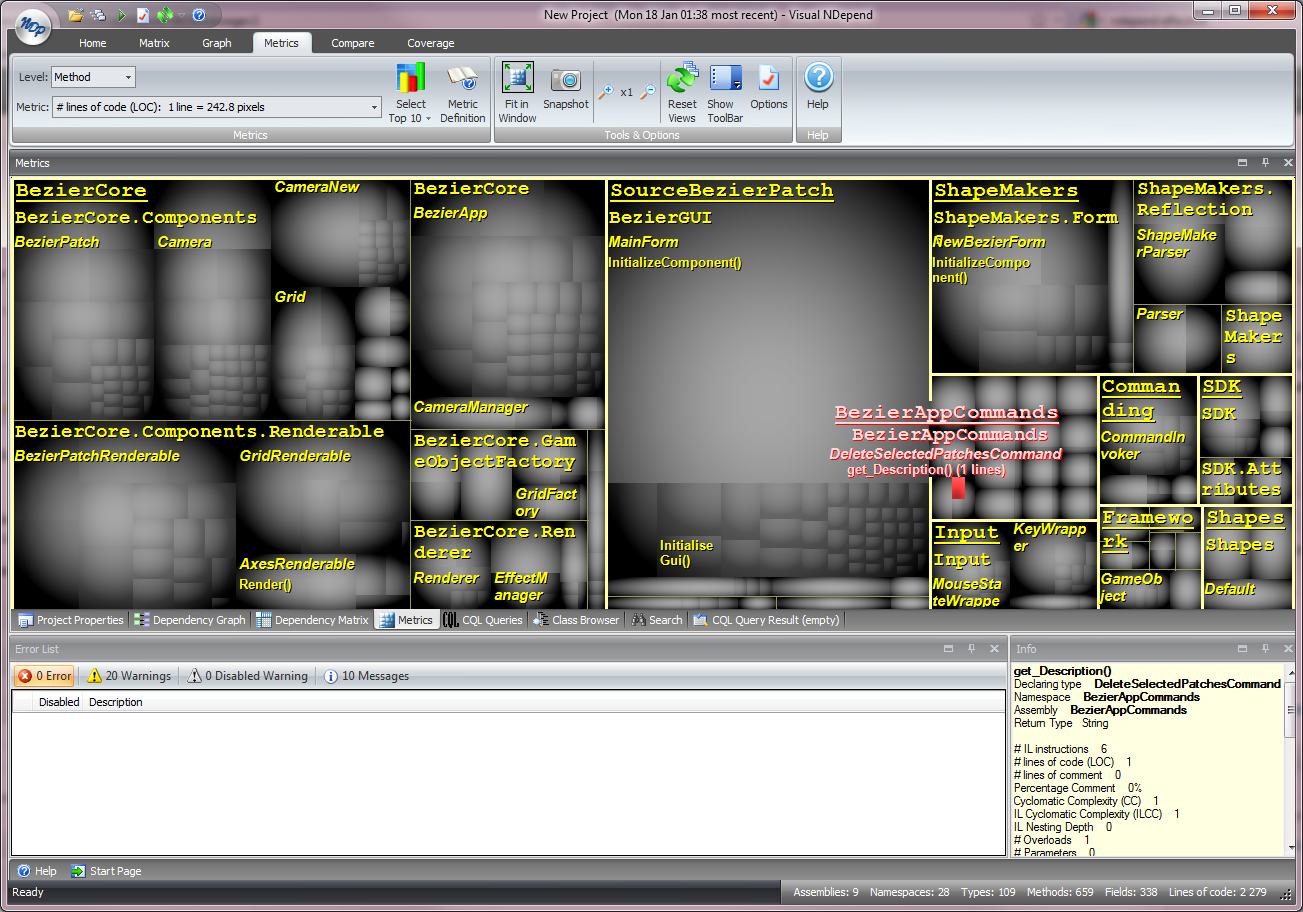Switch to the Coverage ribbon tab
Screen dimensions: 1303x912
(x=430, y=43)
